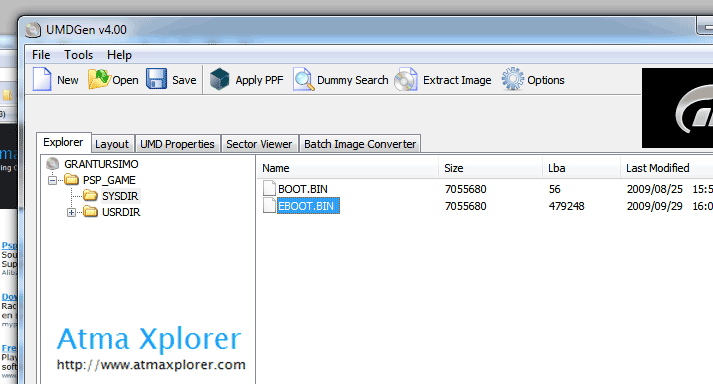Sort by the Size column header
The height and width of the screenshot is (384, 713).
tap(491, 168)
